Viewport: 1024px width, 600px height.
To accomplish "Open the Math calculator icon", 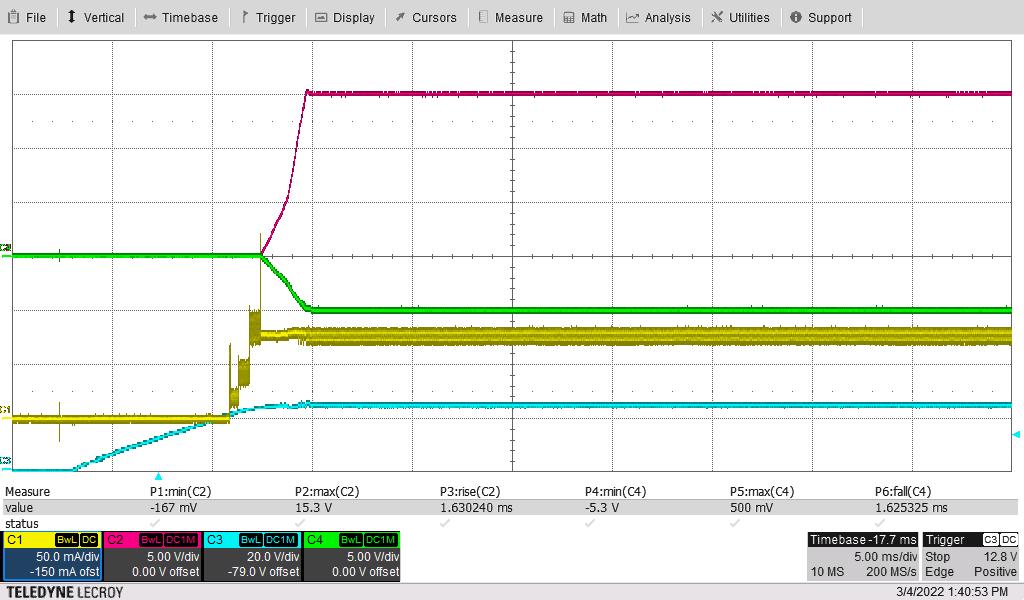I will [568, 16].
